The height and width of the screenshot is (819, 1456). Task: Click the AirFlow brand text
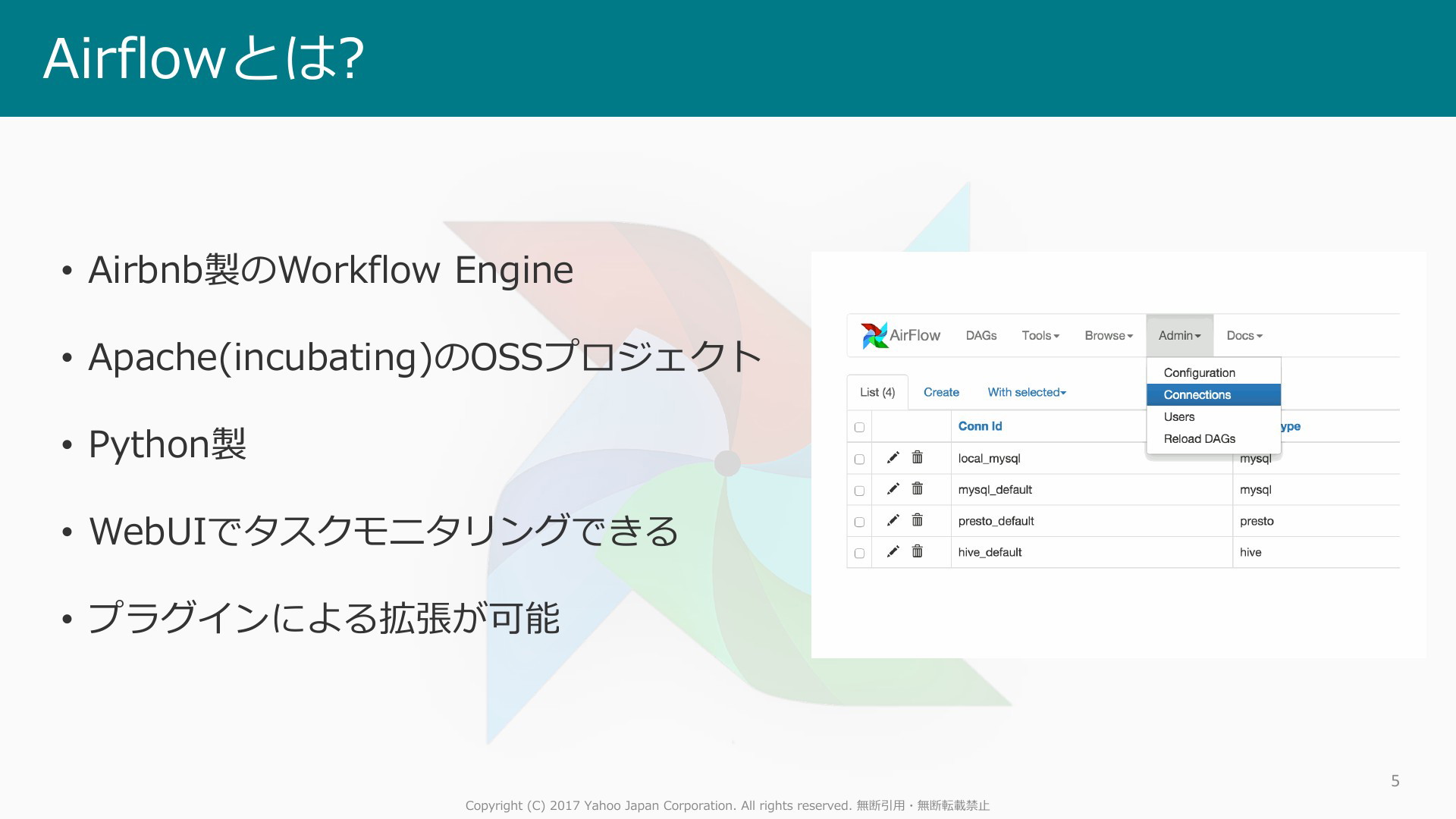[915, 335]
